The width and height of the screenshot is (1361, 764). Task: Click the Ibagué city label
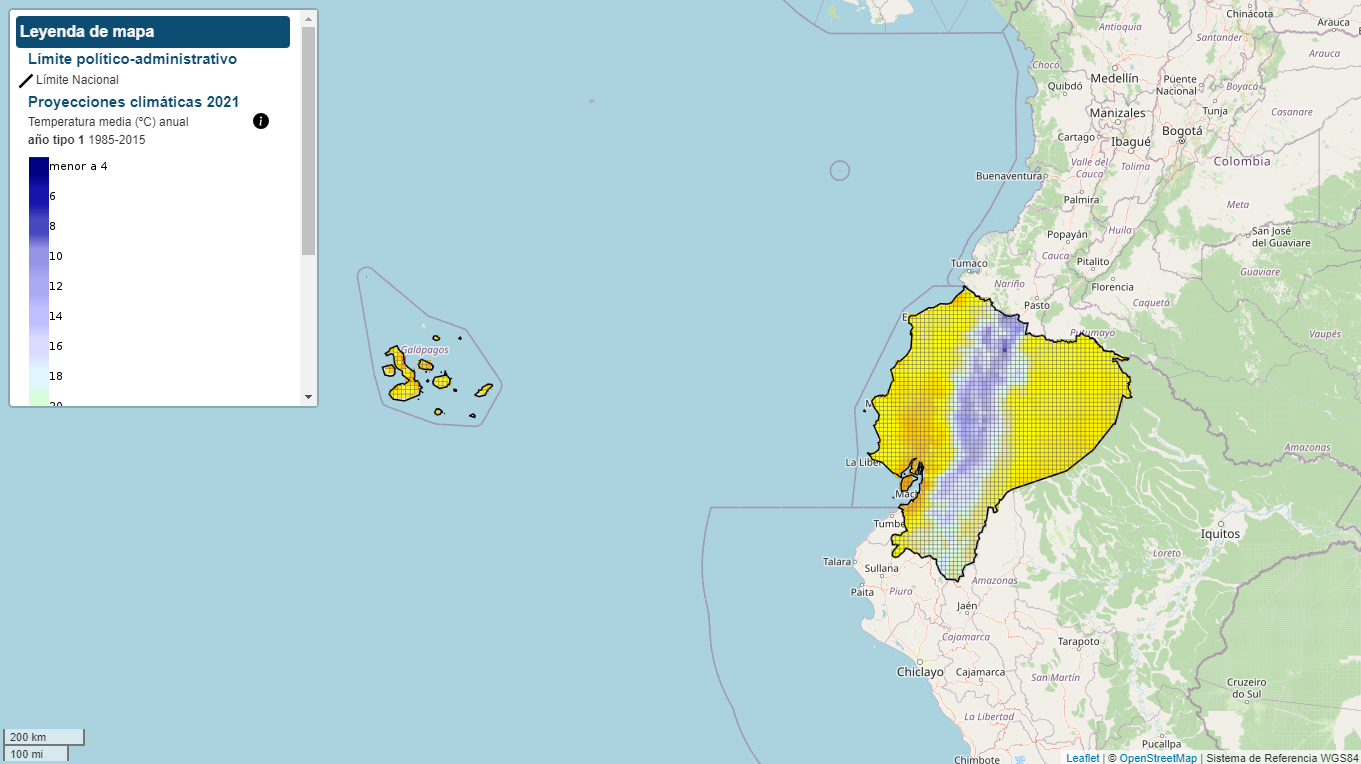pos(1131,142)
